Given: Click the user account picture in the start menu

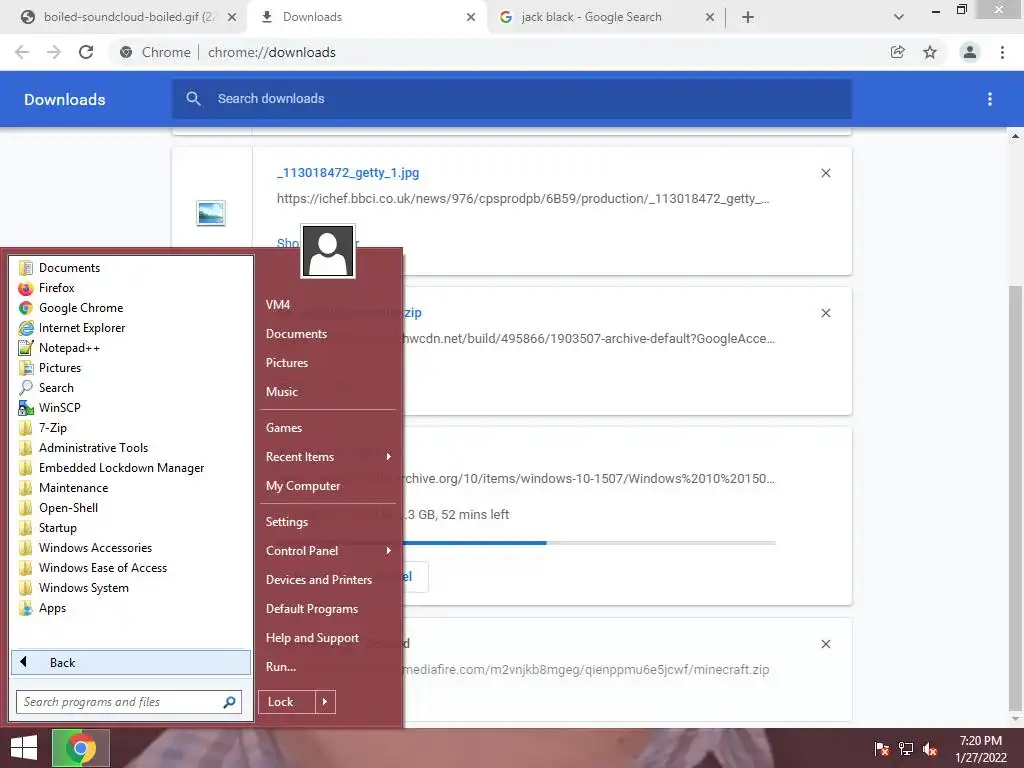Looking at the screenshot, I should (328, 251).
